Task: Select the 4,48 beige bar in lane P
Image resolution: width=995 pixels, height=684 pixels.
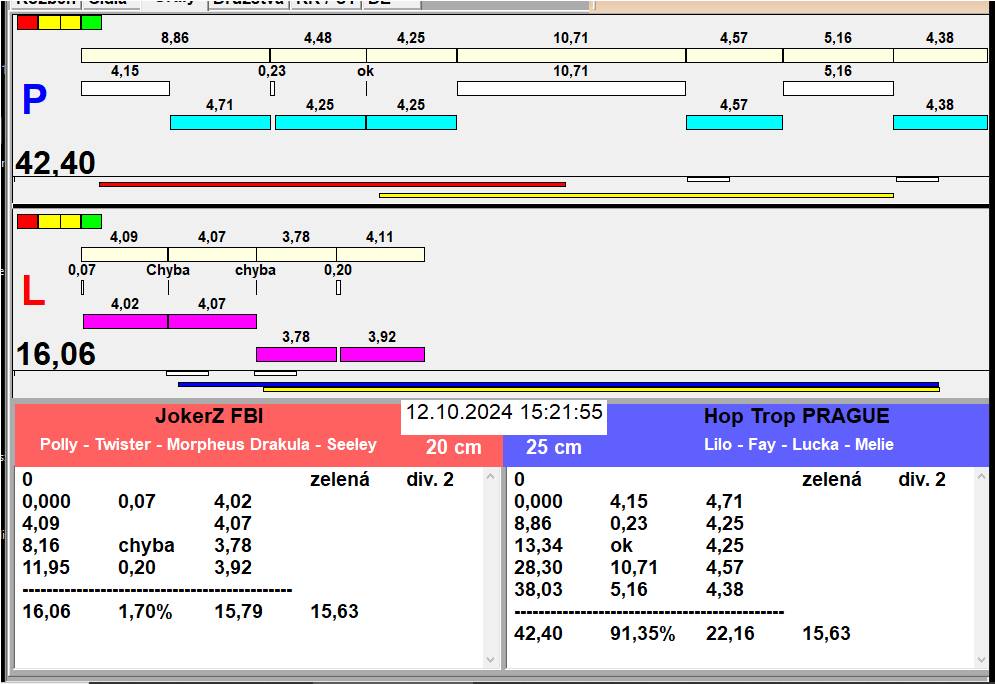Action: [318, 55]
